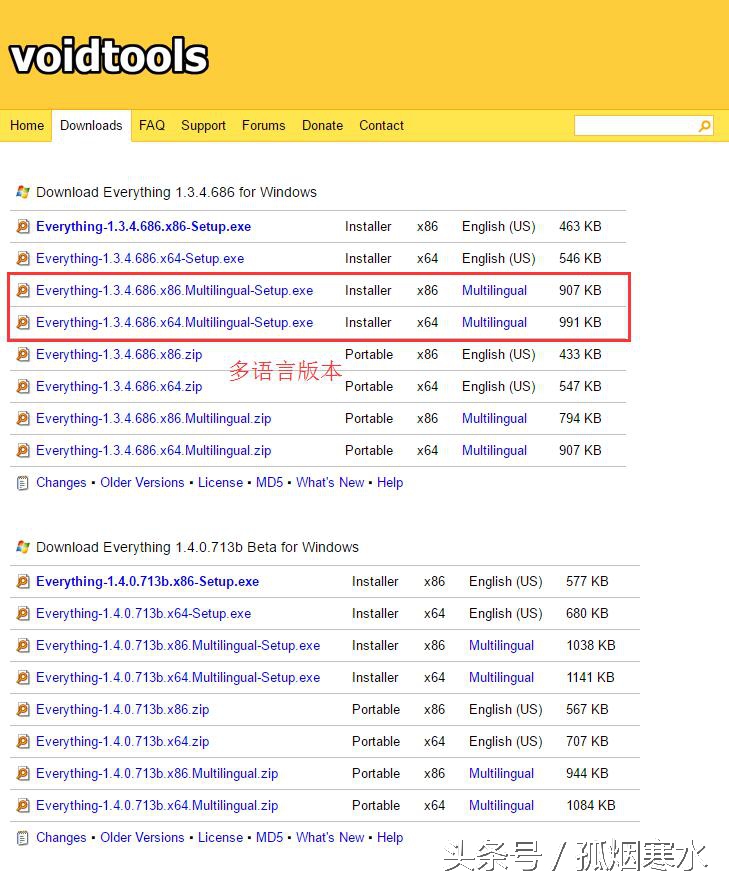Open License link under 1.3.4.686 list
The height and width of the screenshot is (885, 729).
click(220, 483)
